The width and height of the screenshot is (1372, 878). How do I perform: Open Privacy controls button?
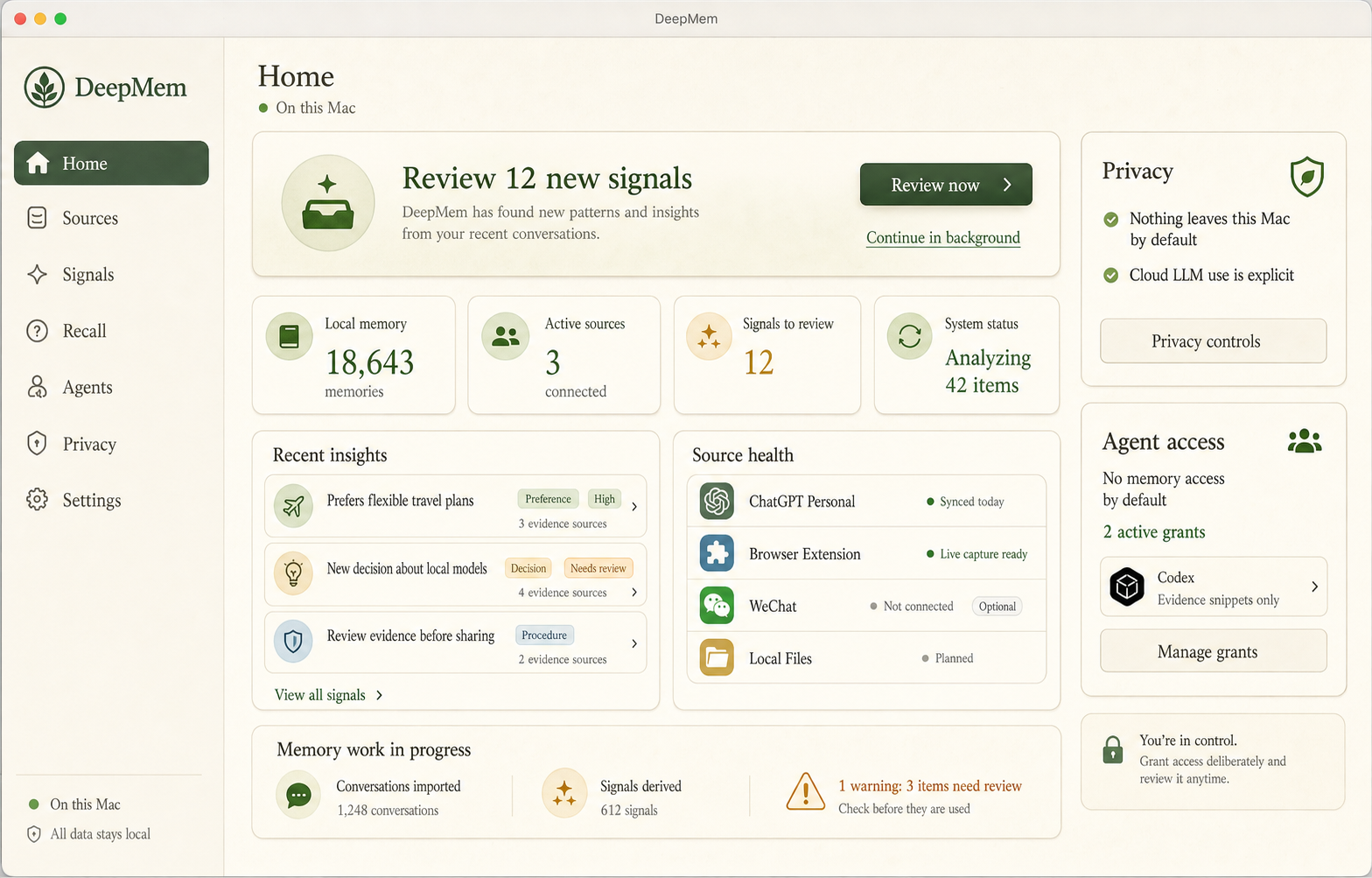click(x=1214, y=341)
